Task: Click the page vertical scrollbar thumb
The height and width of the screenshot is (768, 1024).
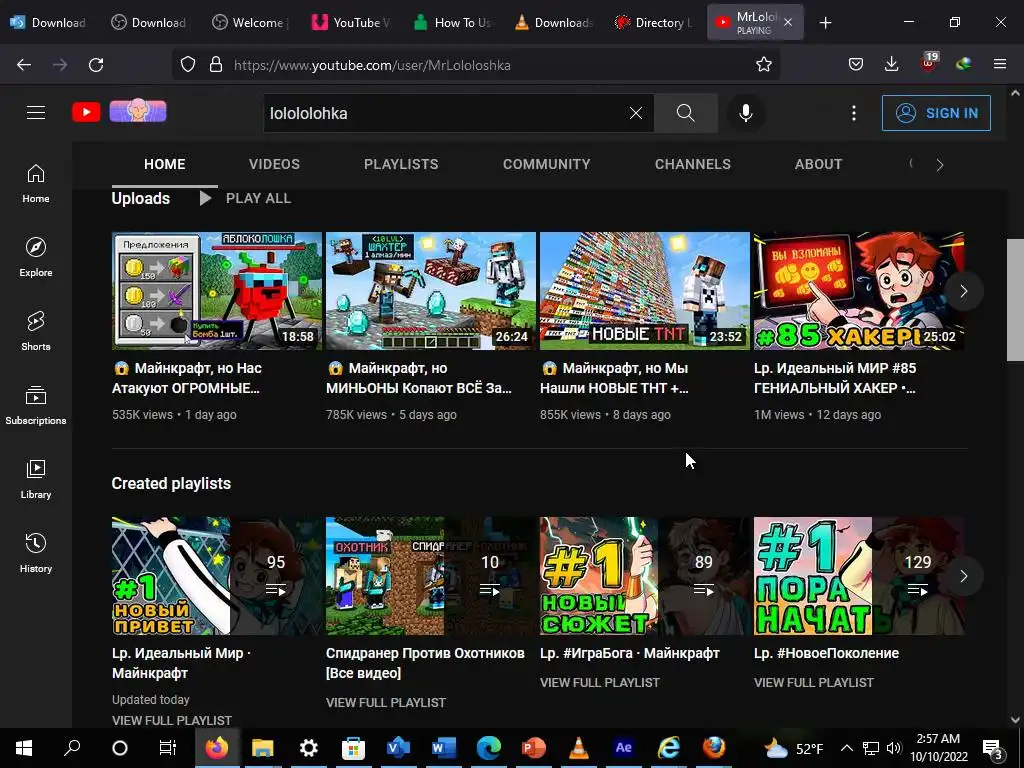Action: pyautogui.click(x=1015, y=300)
